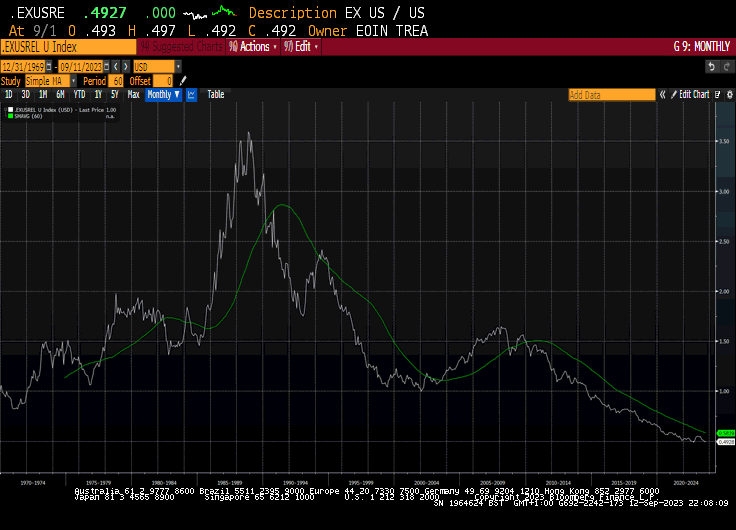This screenshot has width=736, height=530.
Task: Click the Add Data input box
Action: pos(612,95)
